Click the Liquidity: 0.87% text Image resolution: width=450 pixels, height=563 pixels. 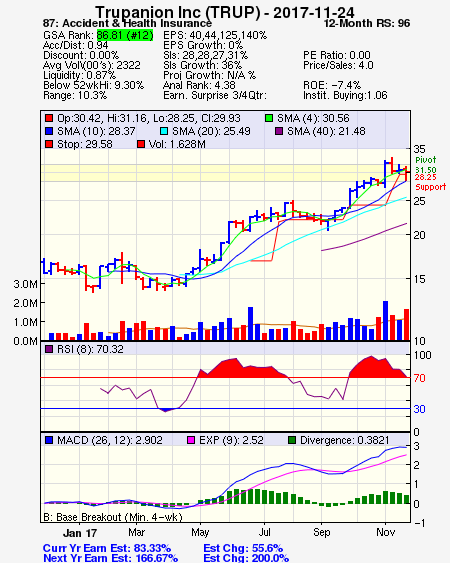click(x=79, y=75)
